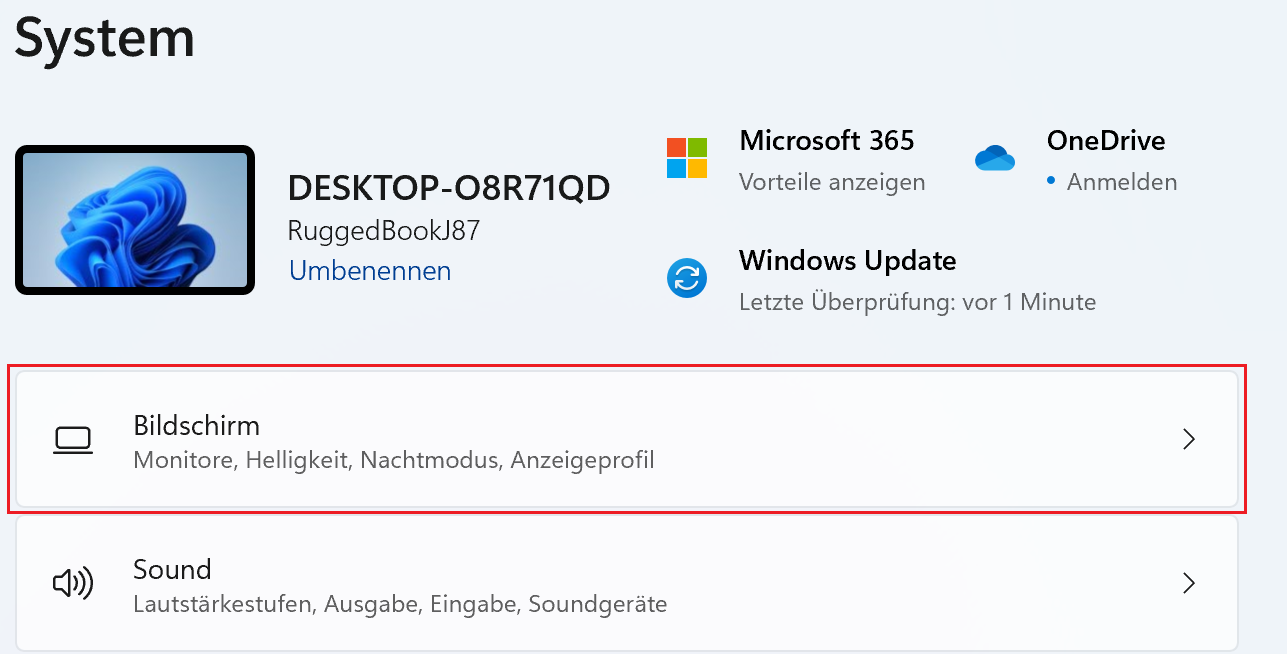Screen dimensions: 1287x654
Task: Click the device name DESKTOP-O8R71QD
Action: 449,188
